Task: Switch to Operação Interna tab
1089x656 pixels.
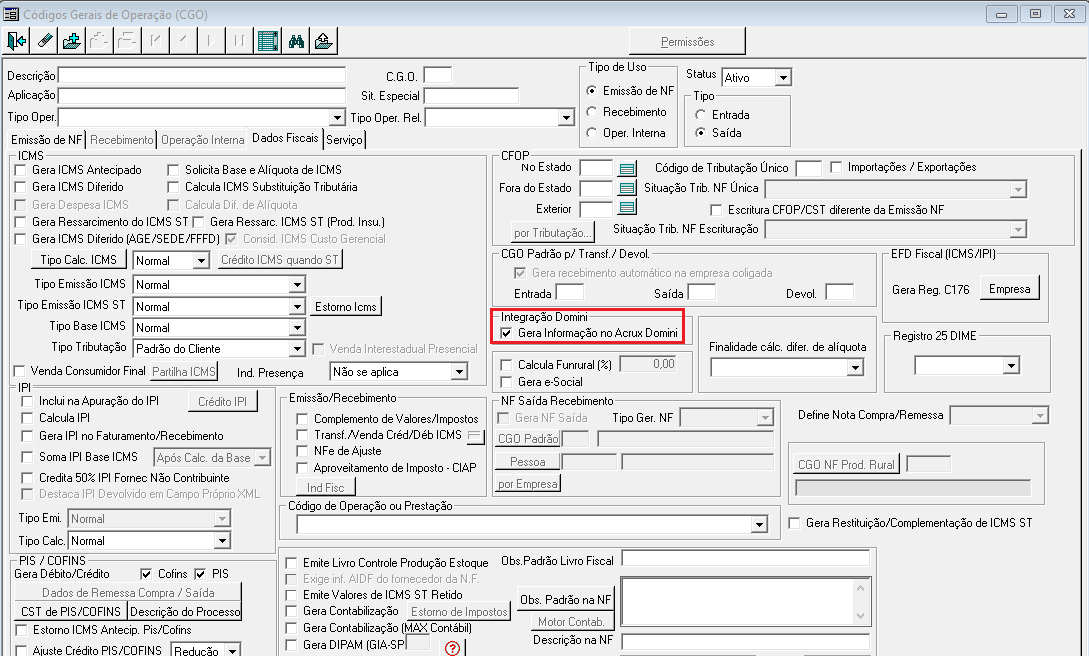Action: pyautogui.click(x=203, y=140)
